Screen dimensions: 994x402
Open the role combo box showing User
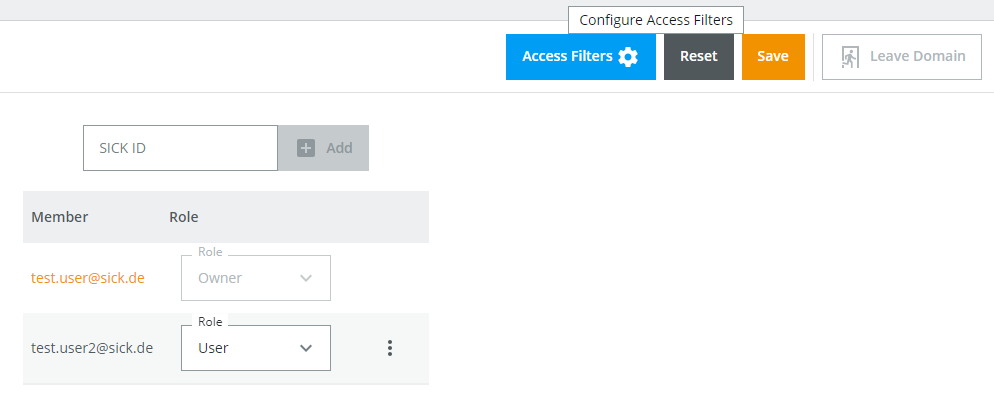pos(255,348)
